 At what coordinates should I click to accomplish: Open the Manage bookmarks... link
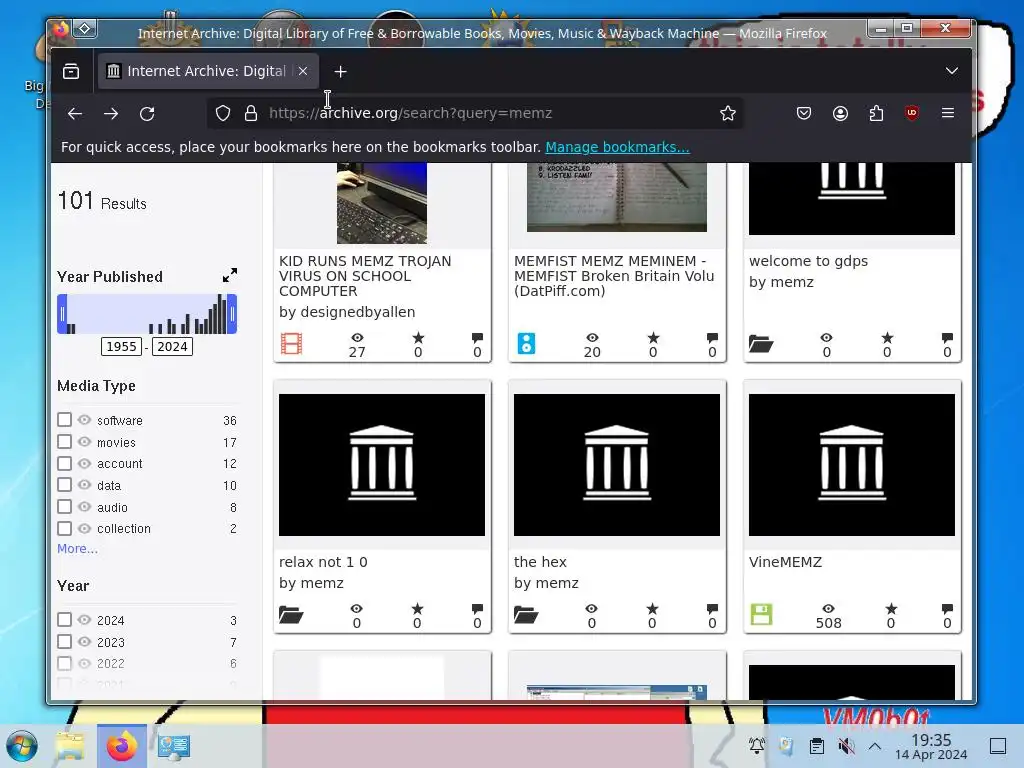pos(617,147)
